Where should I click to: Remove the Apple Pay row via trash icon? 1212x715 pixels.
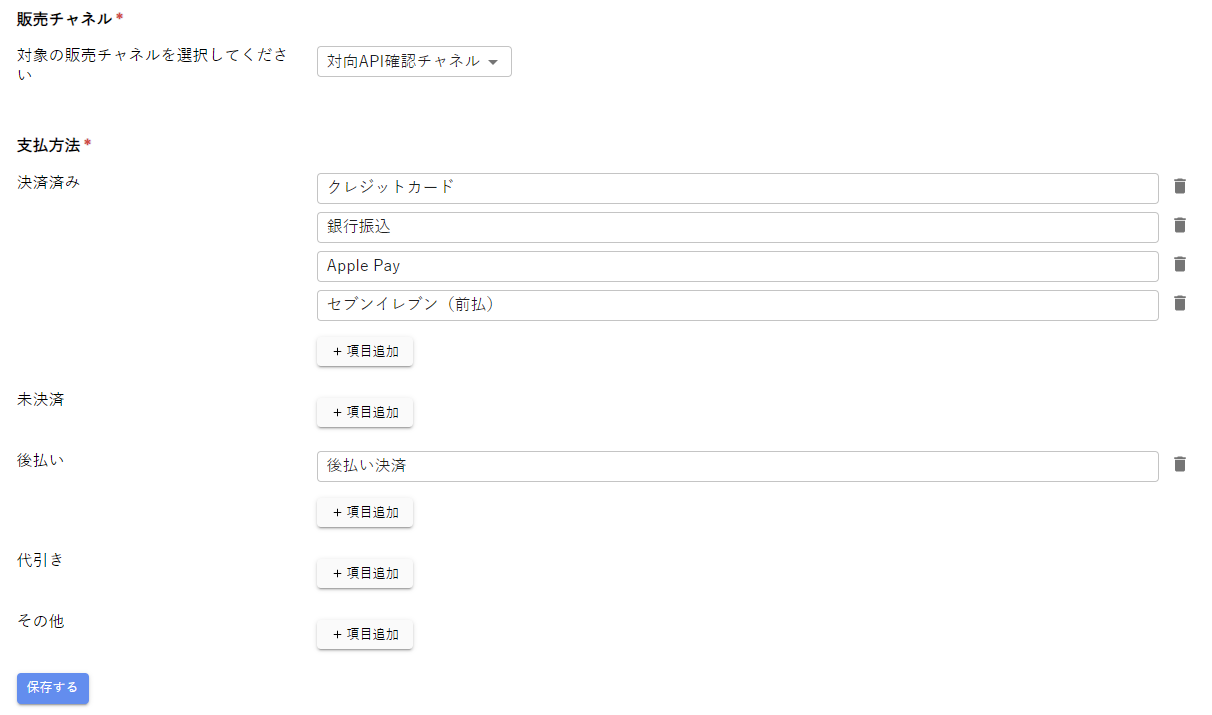(1180, 264)
